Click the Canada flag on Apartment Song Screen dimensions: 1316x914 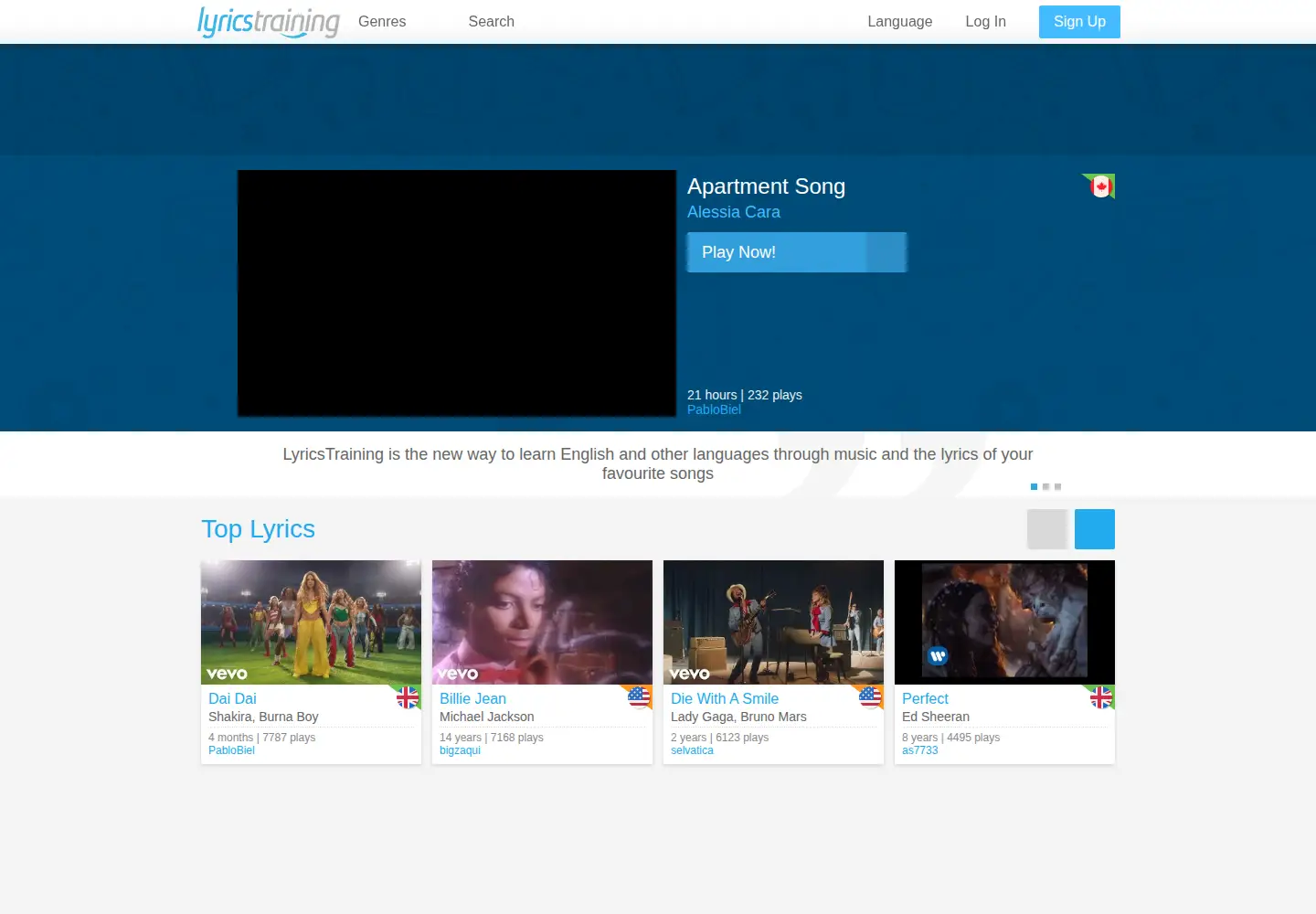point(1100,186)
